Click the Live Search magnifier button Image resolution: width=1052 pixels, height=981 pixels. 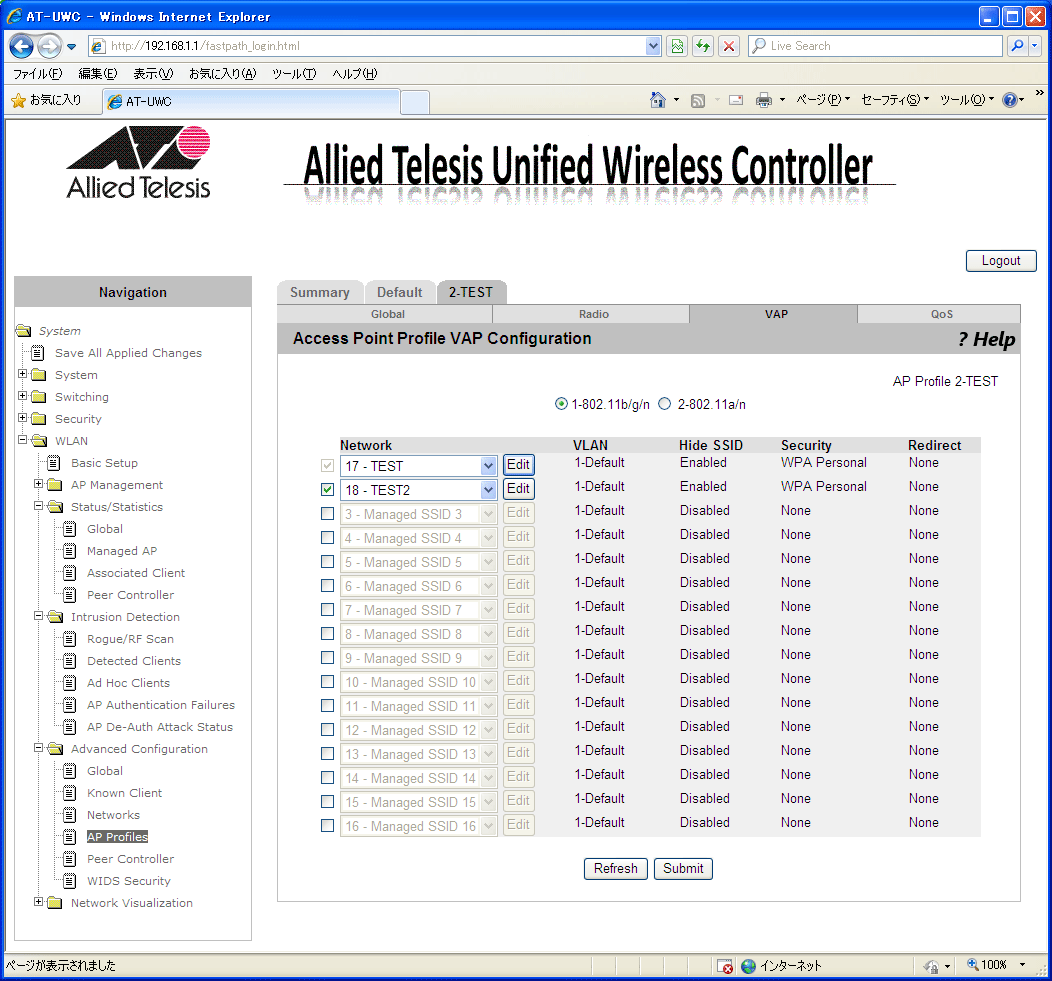pyautogui.click(x=1018, y=46)
